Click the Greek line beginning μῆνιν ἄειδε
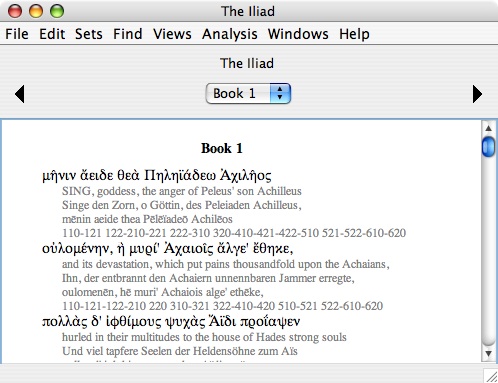 (x=157, y=175)
